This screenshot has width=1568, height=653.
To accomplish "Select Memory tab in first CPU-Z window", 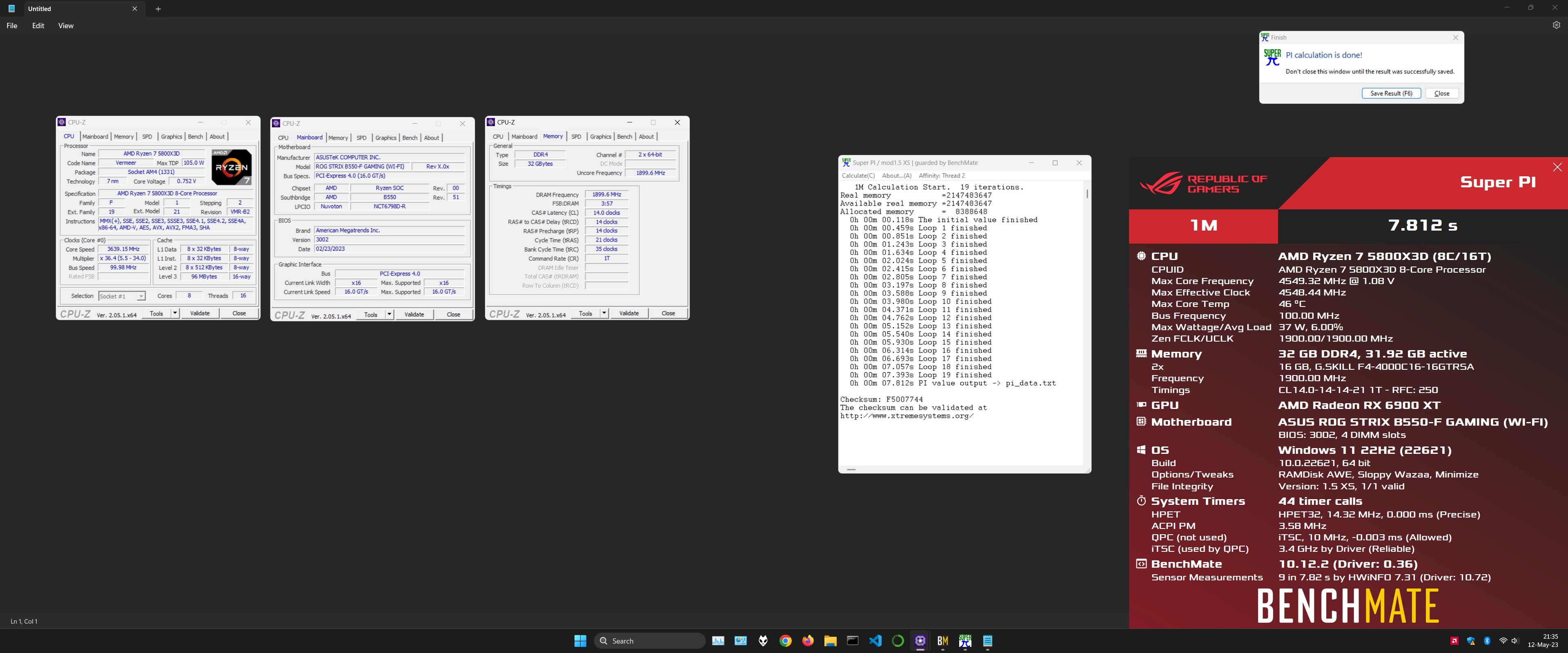I will click(x=124, y=136).
